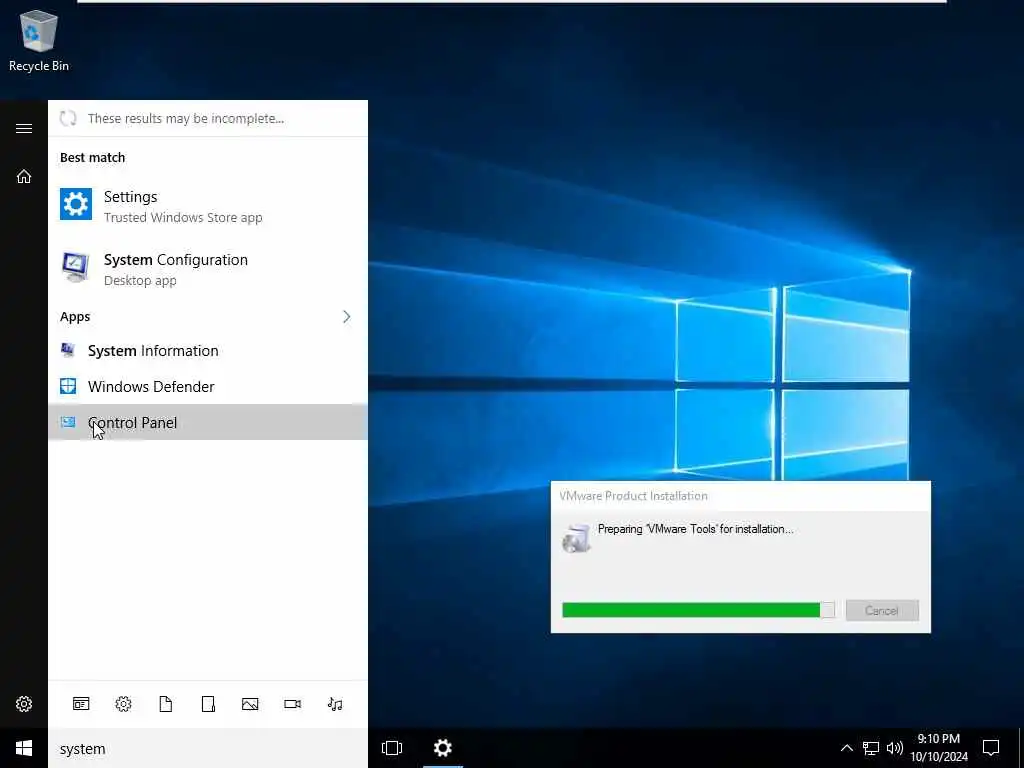This screenshot has height=768, width=1024.
Task: Filter search results by apps icon
Action: coord(81,704)
